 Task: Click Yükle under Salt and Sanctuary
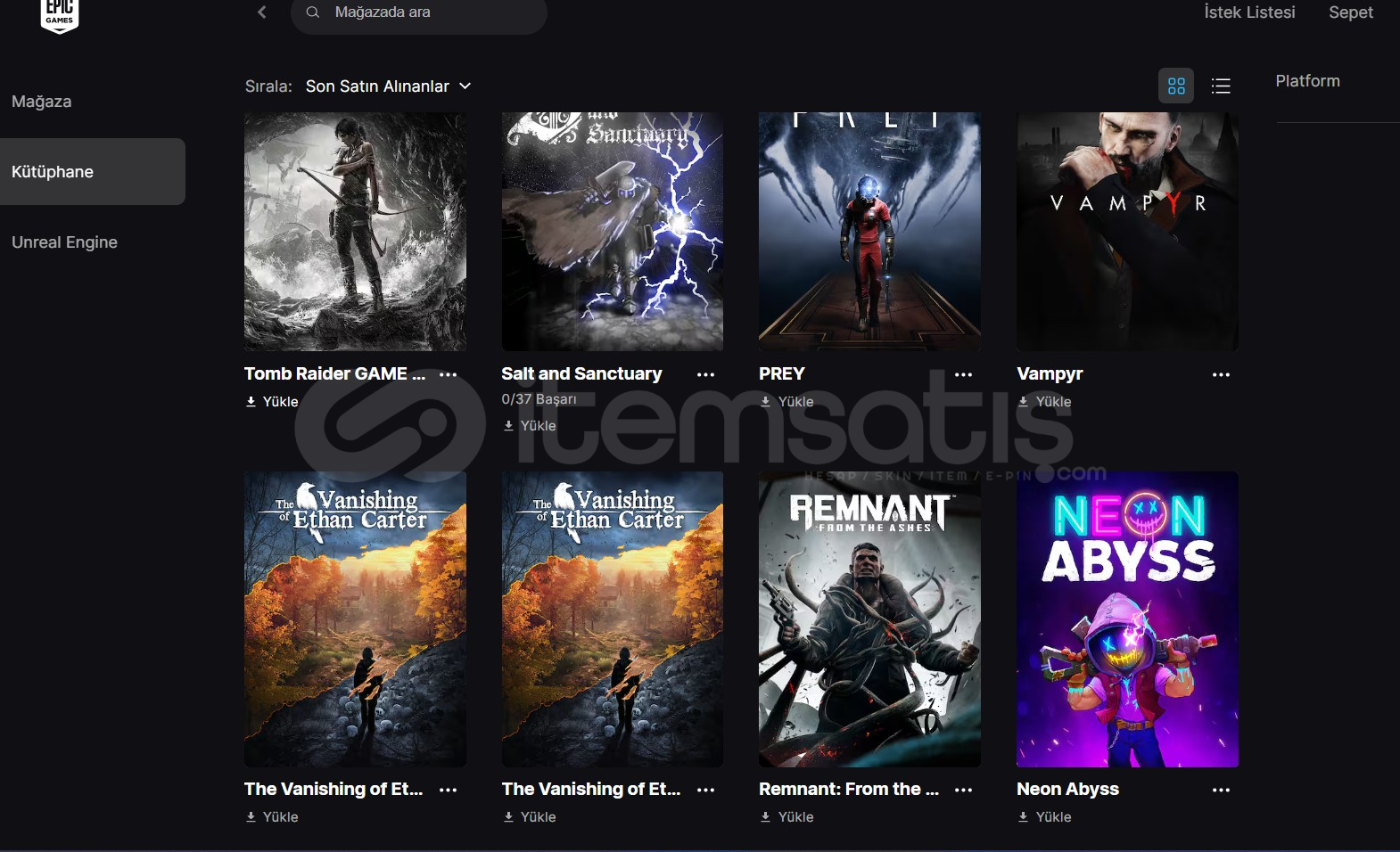pos(530,426)
